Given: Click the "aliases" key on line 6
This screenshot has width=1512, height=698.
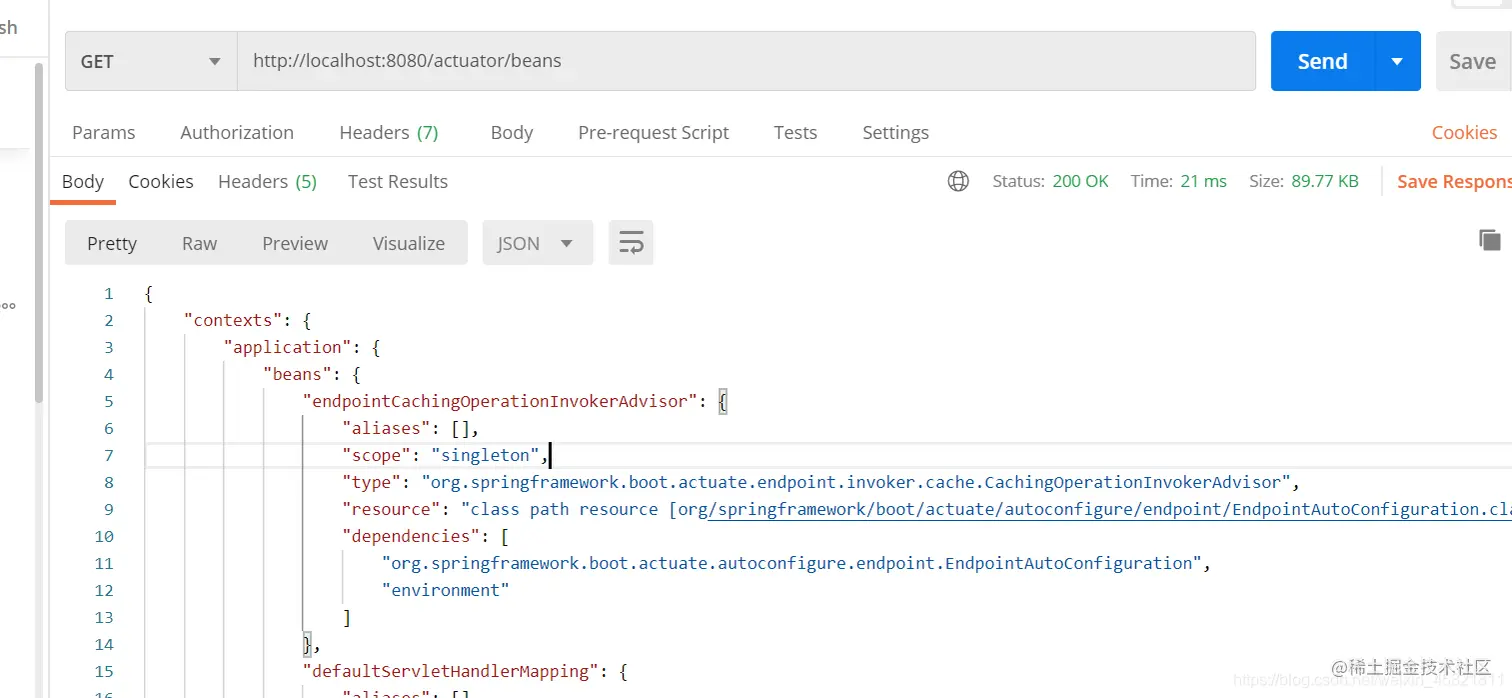Looking at the screenshot, I should point(386,428).
